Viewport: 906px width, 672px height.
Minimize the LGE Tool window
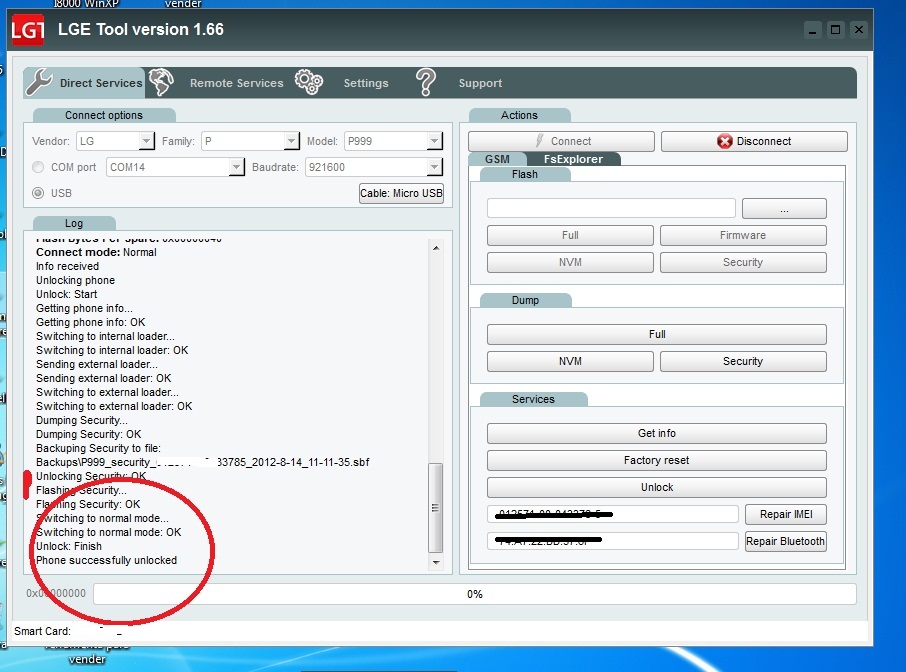tap(812, 30)
